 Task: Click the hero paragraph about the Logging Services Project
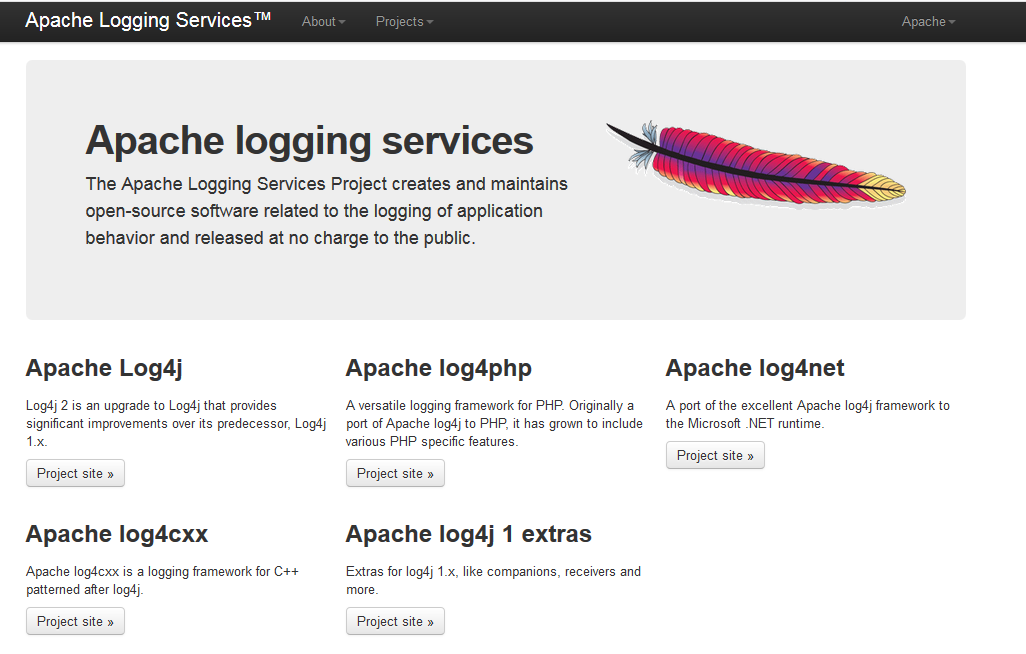pyautogui.click(x=327, y=211)
